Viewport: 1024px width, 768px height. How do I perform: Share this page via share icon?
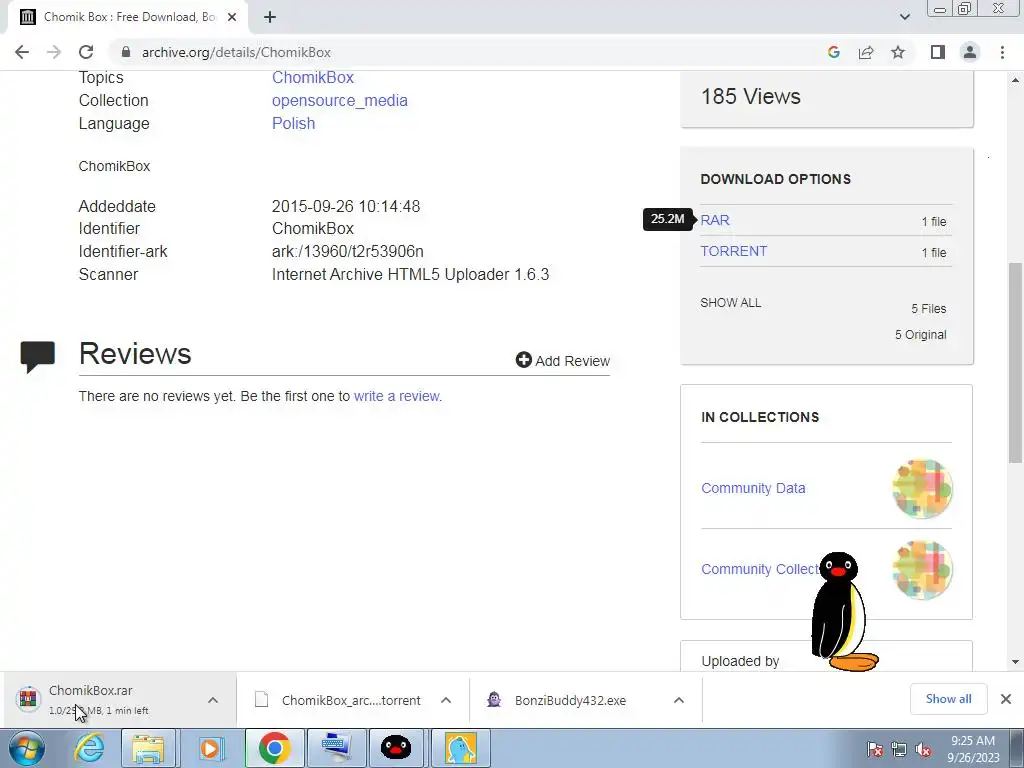[866, 52]
